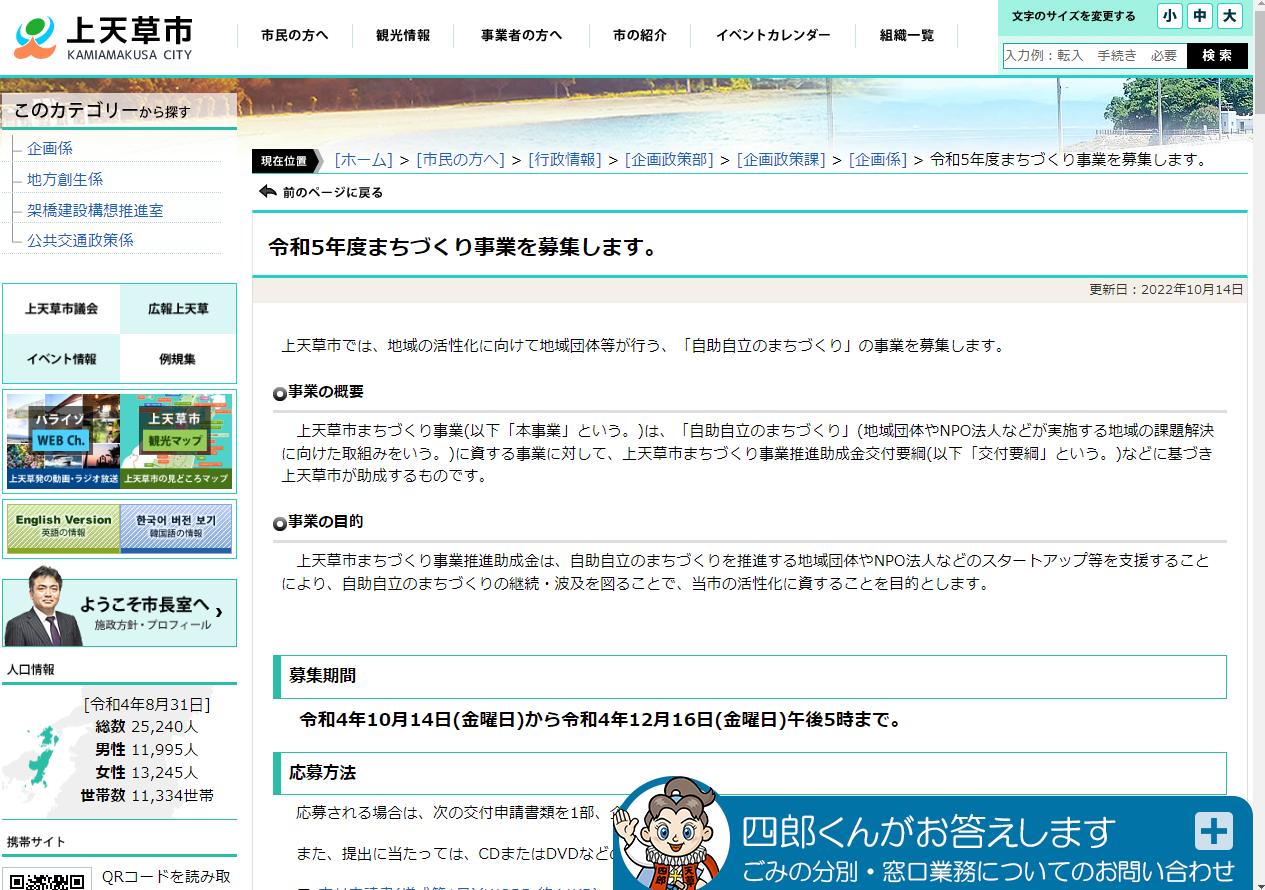Screen dimensions: 1265x890
Task: Open the 上天草市 観光マップ banner
Action: pyautogui.click(x=177, y=440)
